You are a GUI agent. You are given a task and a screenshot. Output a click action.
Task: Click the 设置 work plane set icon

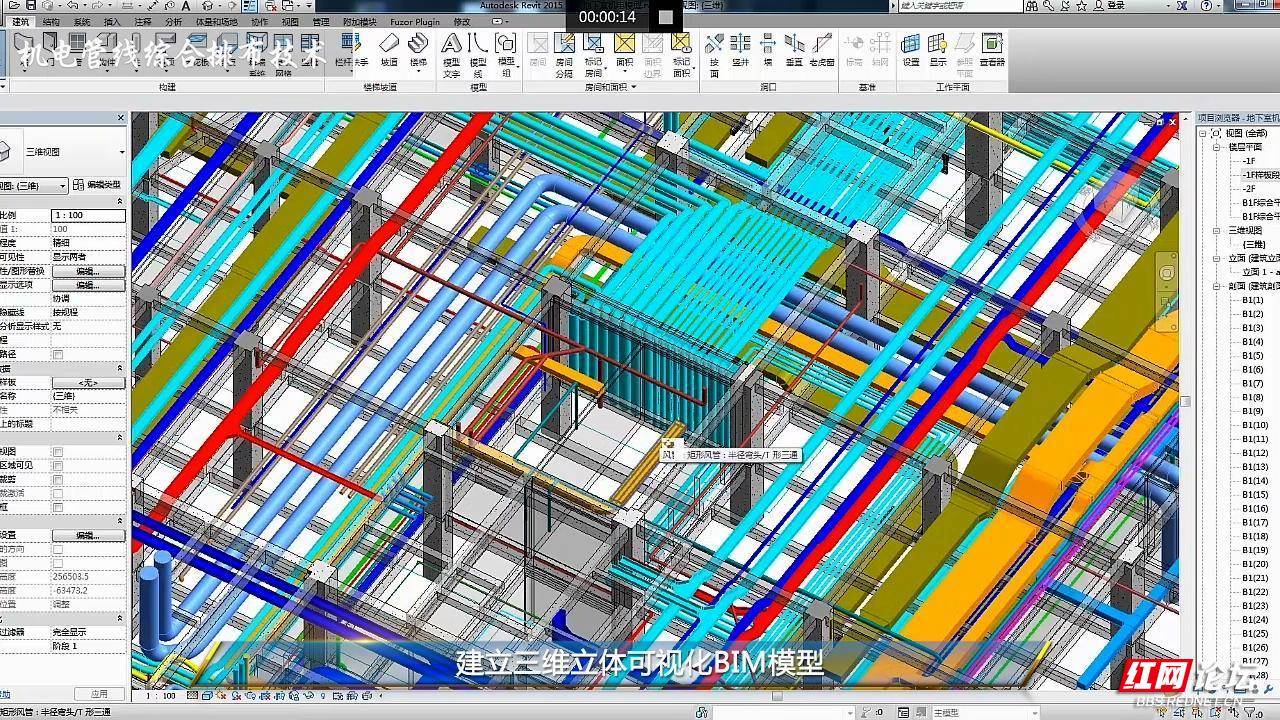(911, 44)
